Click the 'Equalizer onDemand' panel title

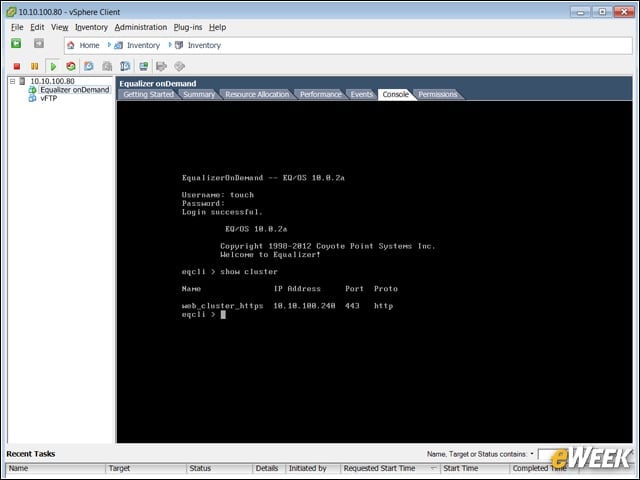[x=158, y=84]
